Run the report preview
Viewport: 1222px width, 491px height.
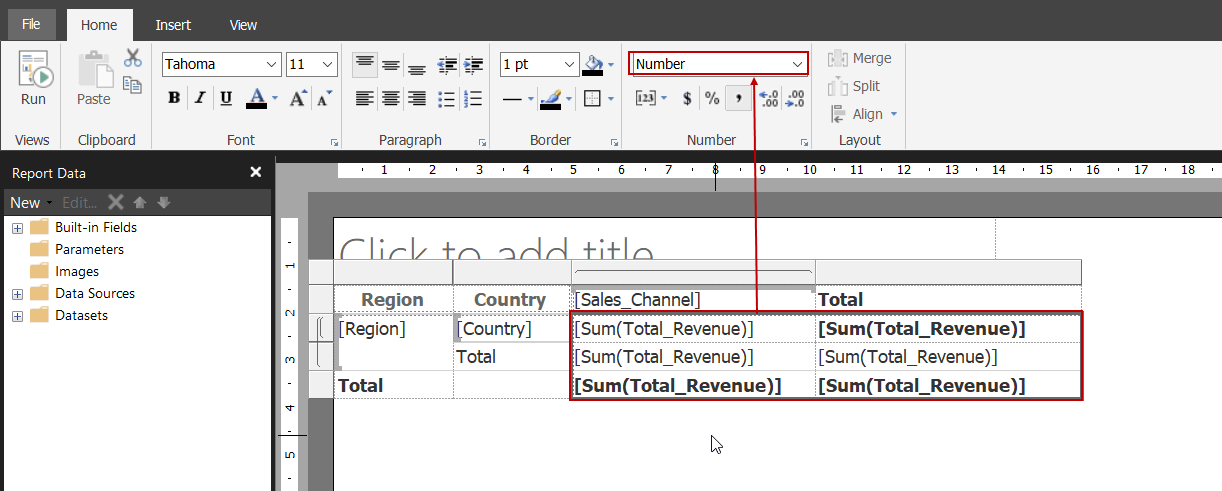tap(33, 79)
